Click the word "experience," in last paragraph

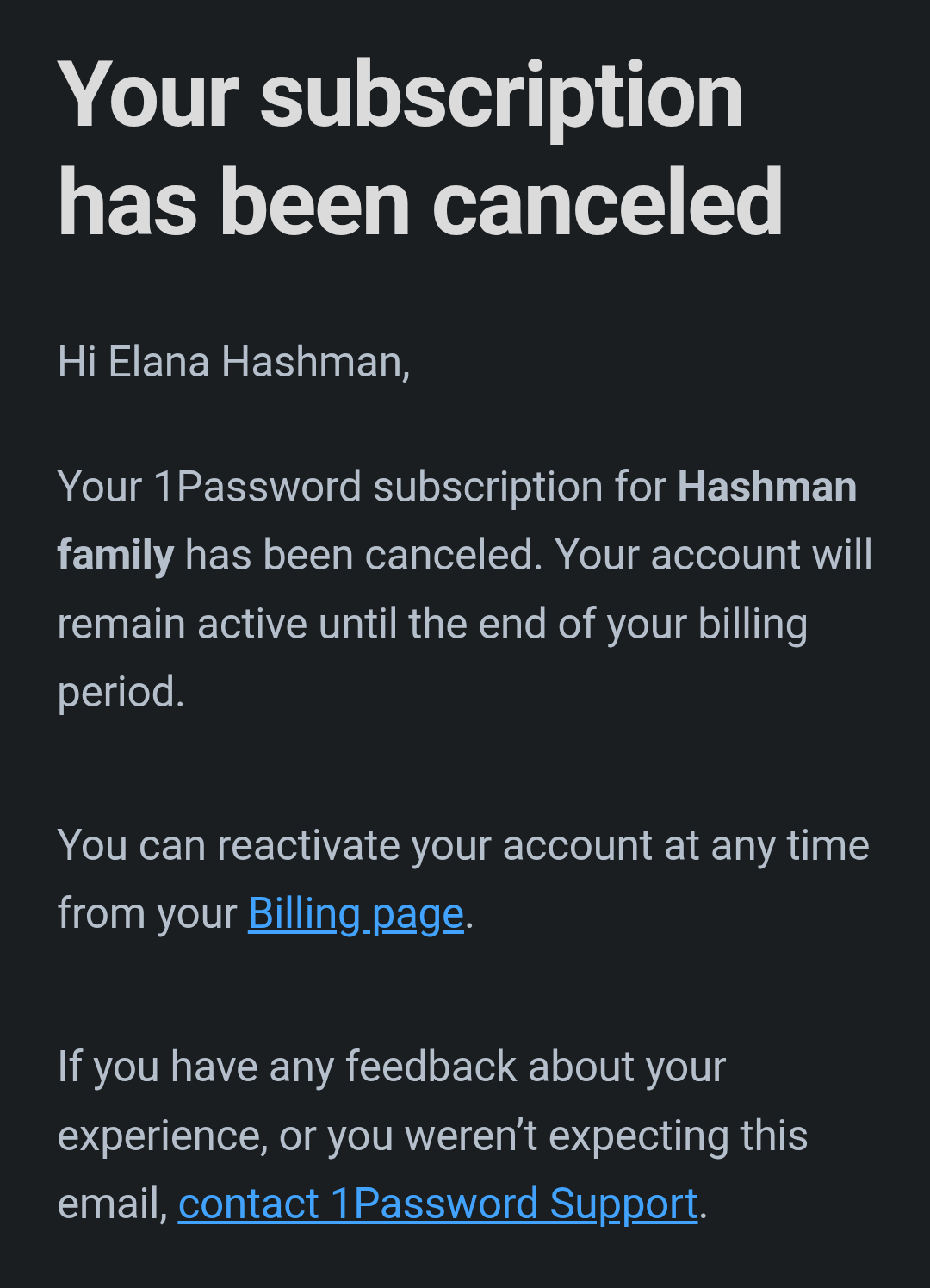(162, 1137)
